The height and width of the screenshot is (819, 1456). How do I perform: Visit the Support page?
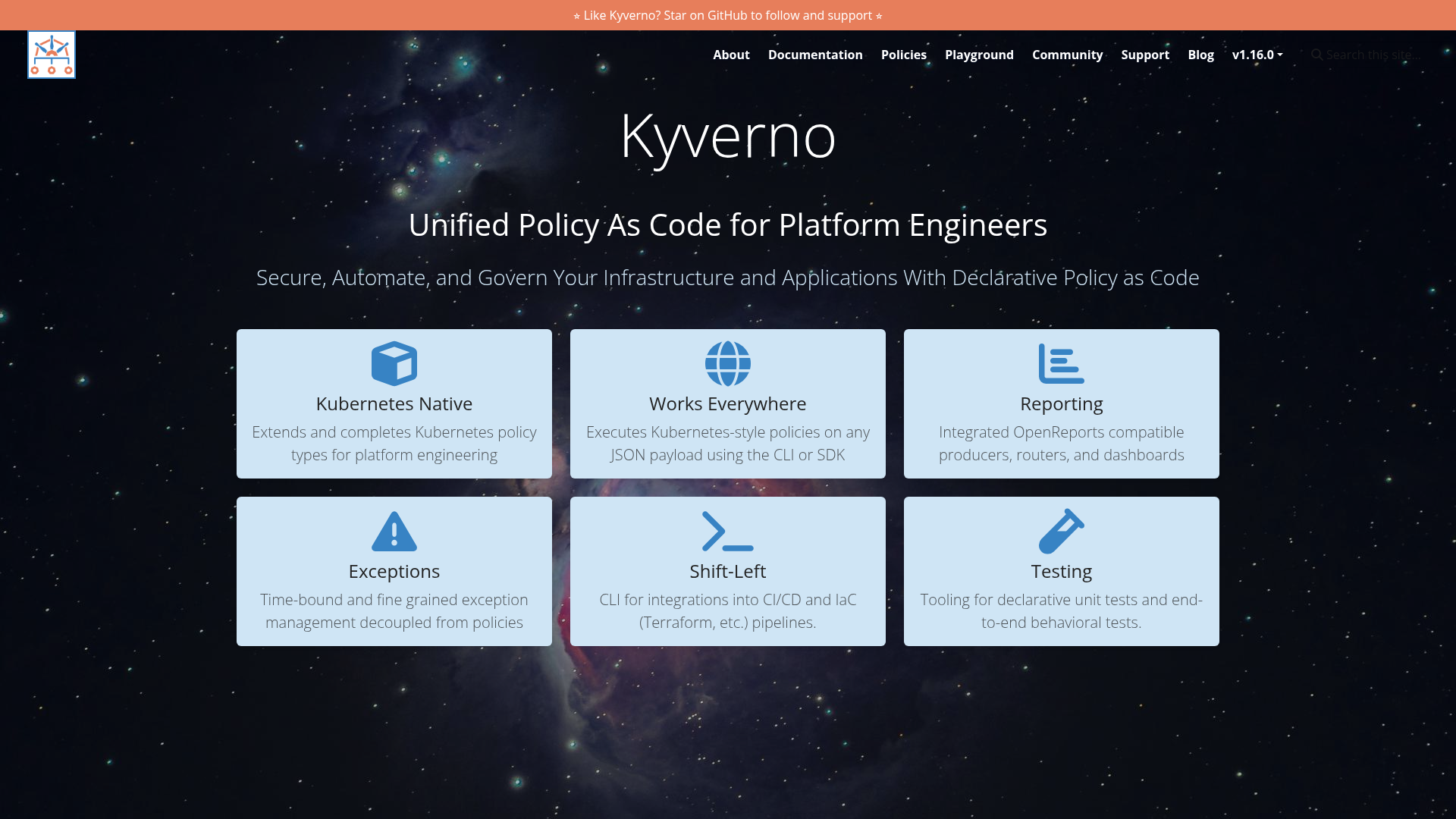(x=1144, y=55)
